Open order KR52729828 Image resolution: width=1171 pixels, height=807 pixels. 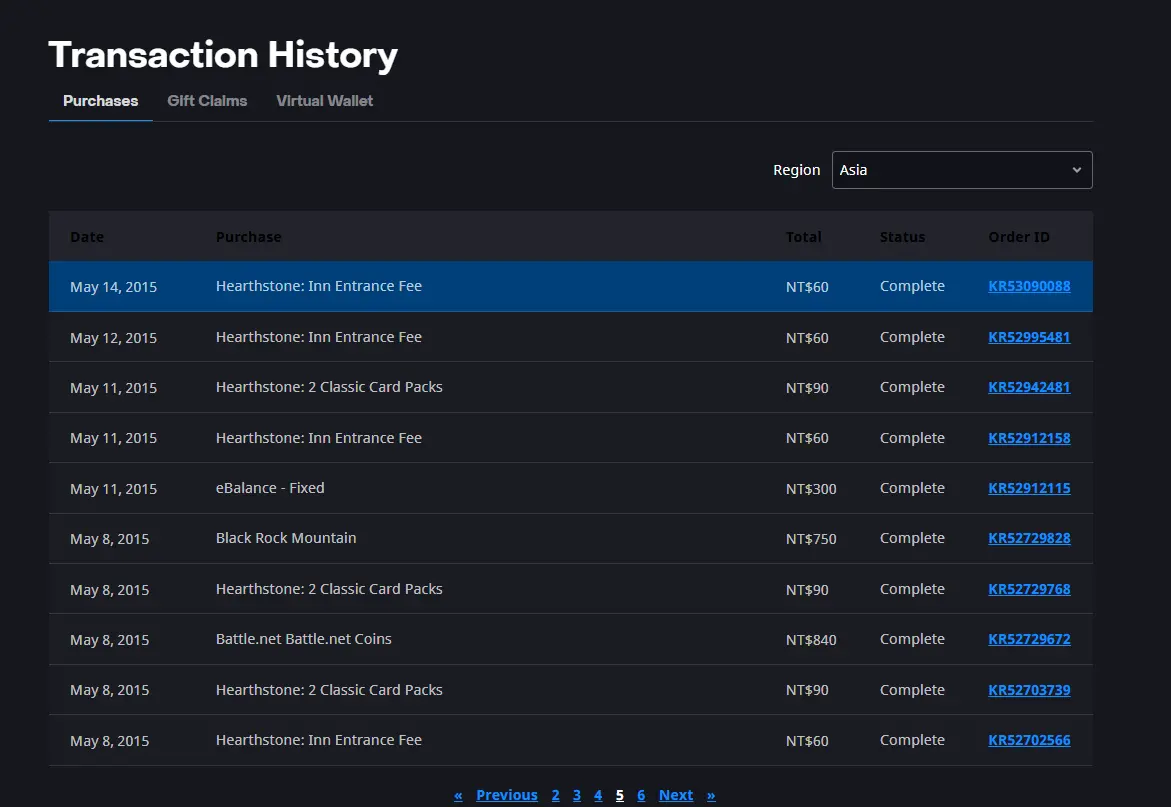point(1029,538)
